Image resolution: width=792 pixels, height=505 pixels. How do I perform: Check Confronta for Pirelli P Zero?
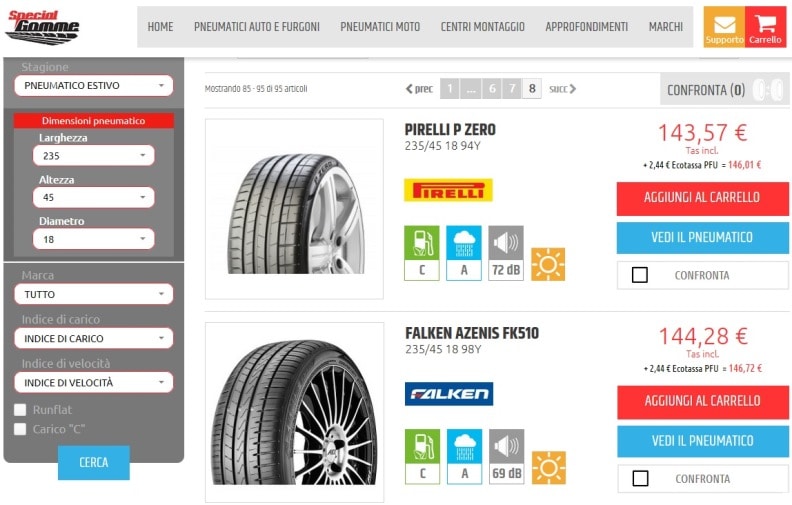pos(640,275)
